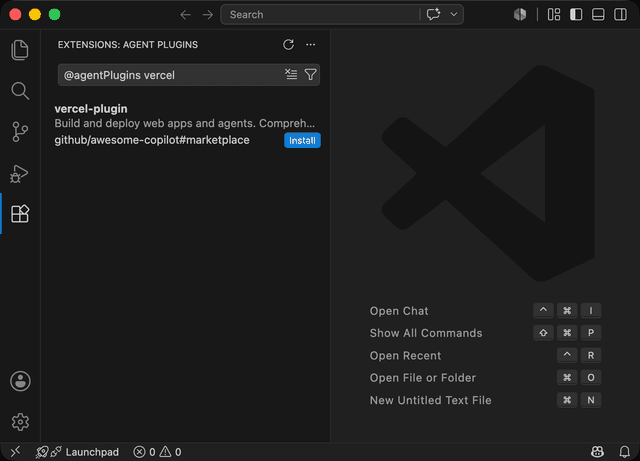Select the vercel-plugin title

click(91, 109)
